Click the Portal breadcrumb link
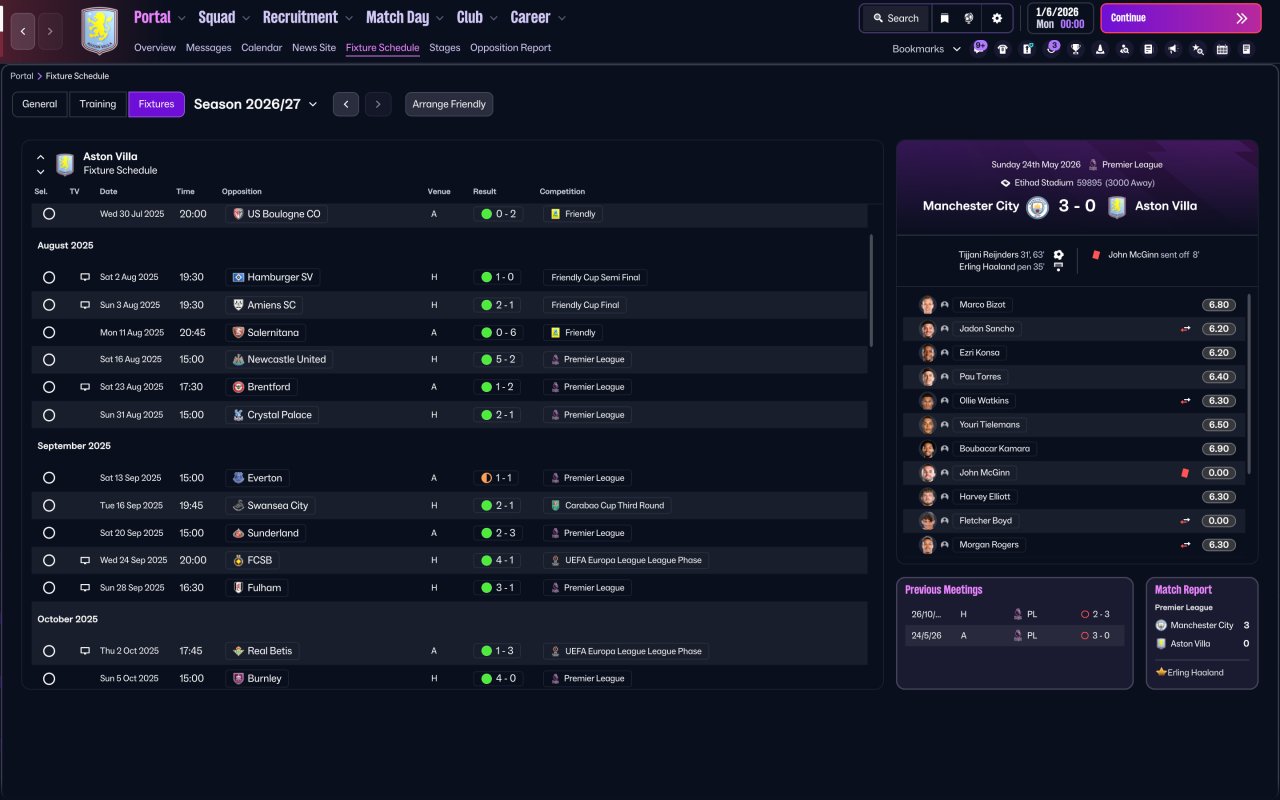Image resolution: width=1280 pixels, height=800 pixels. pyautogui.click(x=21, y=76)
